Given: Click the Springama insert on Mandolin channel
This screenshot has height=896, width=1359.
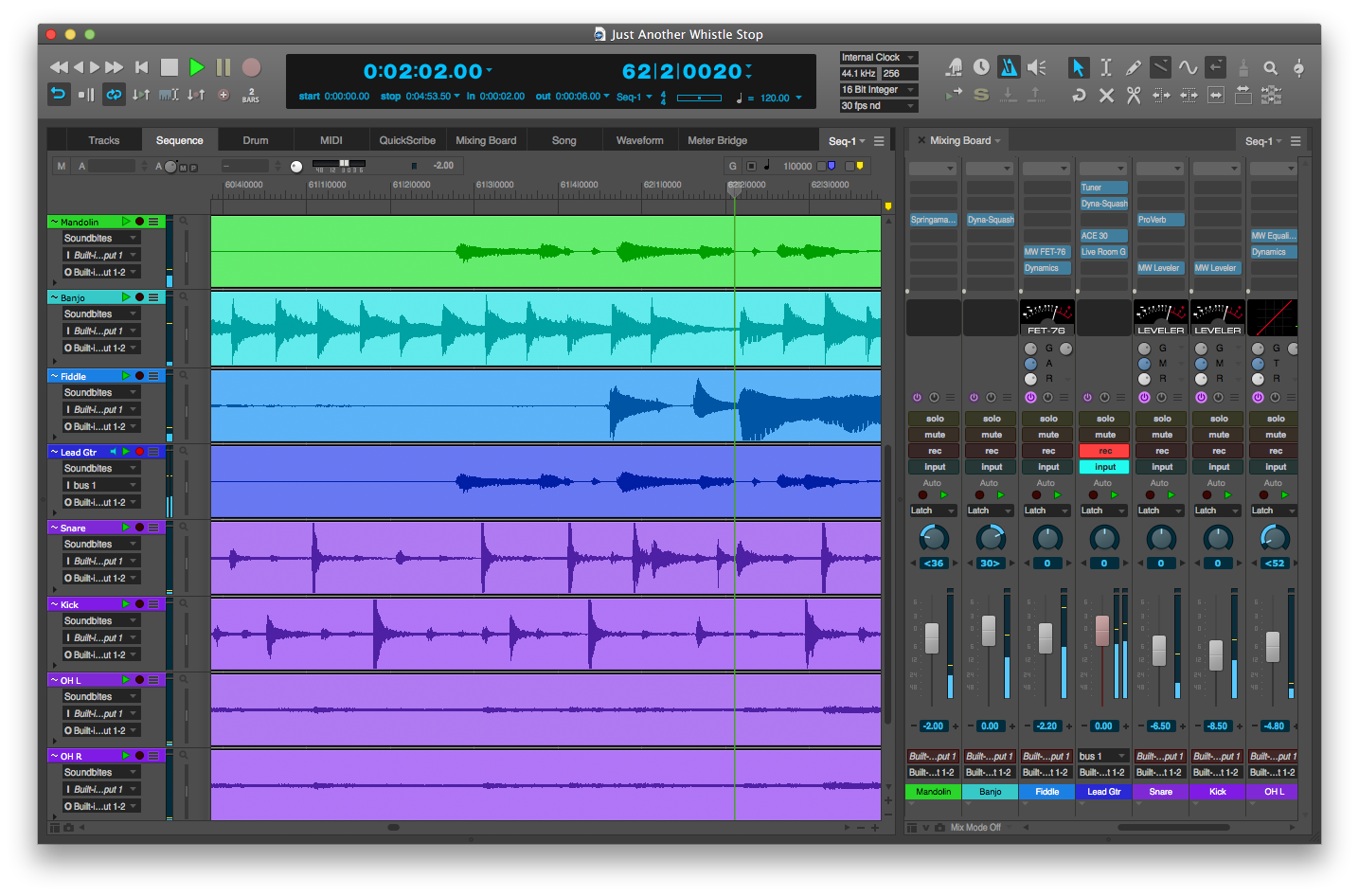Looking at the screenshot, I should click(933, 220).
